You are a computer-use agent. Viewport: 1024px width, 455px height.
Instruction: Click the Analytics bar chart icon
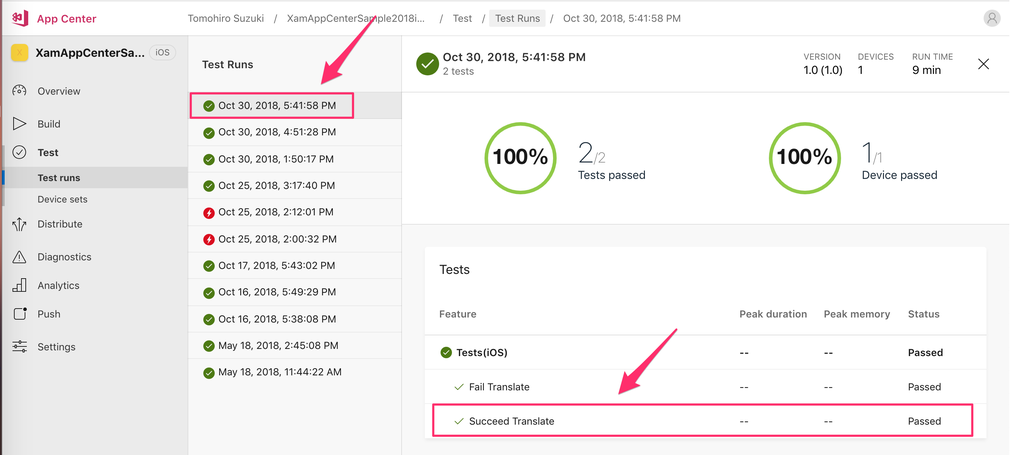coord(19,285)
